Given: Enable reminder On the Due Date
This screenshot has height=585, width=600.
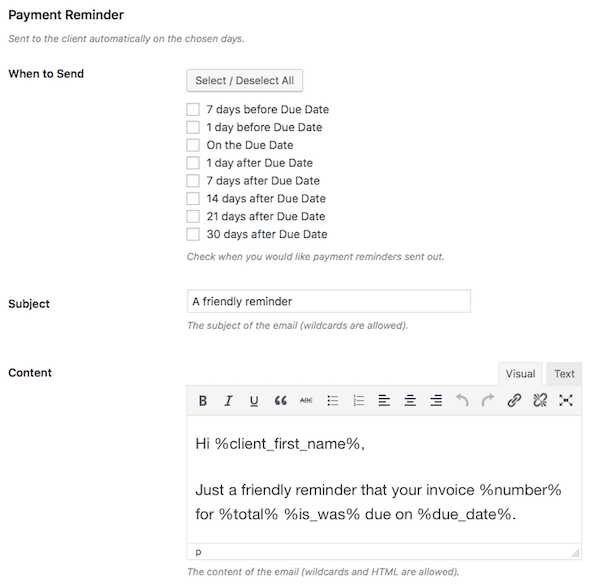Looking at the screenshot, I should (x=193, y=145).
